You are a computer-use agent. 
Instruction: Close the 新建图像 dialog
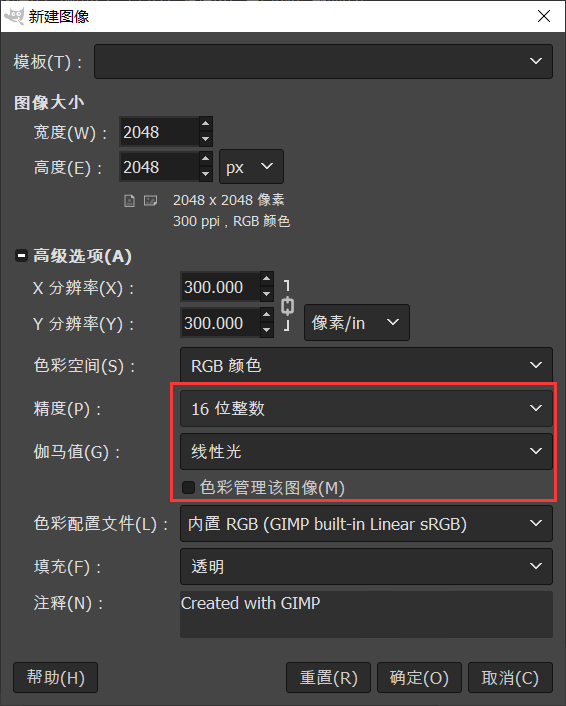pos(544,16)
